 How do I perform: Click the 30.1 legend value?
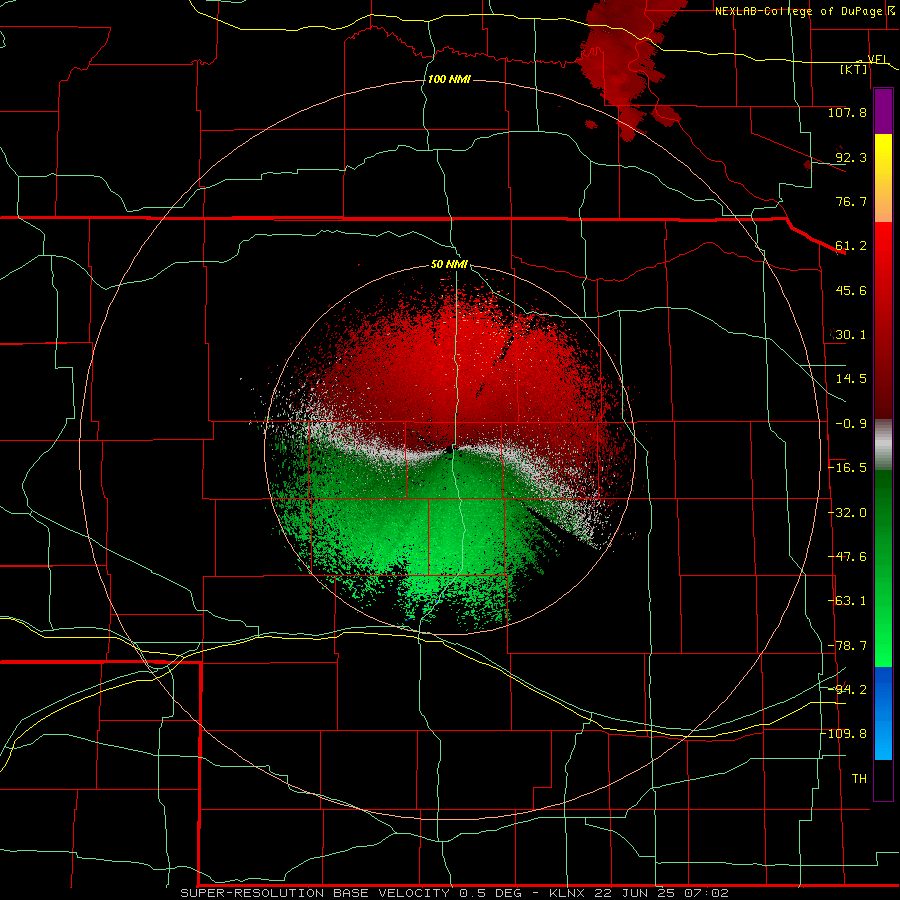click(851, 335)
